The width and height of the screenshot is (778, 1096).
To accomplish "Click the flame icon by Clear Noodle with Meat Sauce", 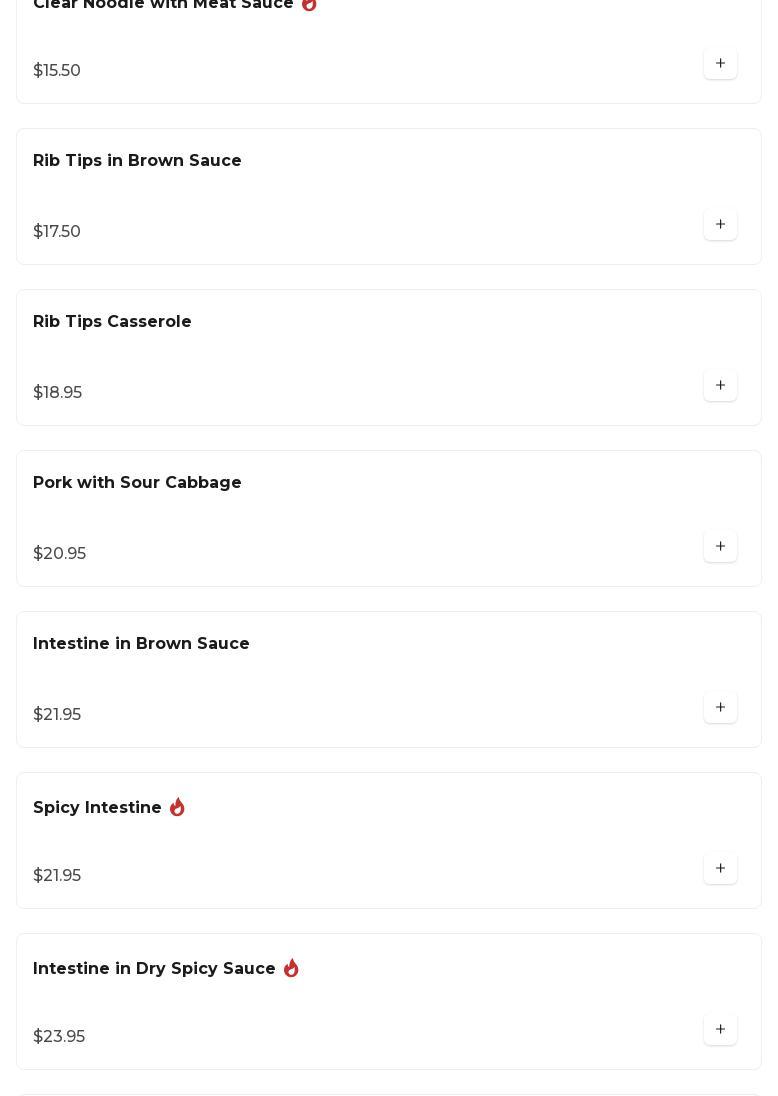I will pyautogui.click(x=309, y=5).
